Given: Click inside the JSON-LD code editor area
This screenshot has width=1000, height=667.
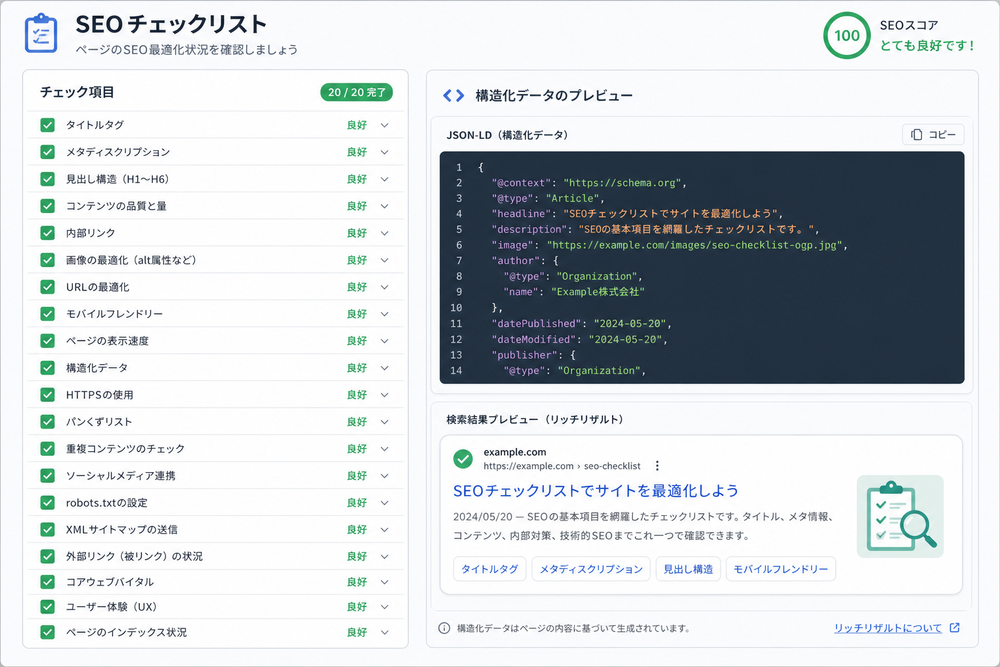Looking at the screenshot, I should click(x=702, y=268).
